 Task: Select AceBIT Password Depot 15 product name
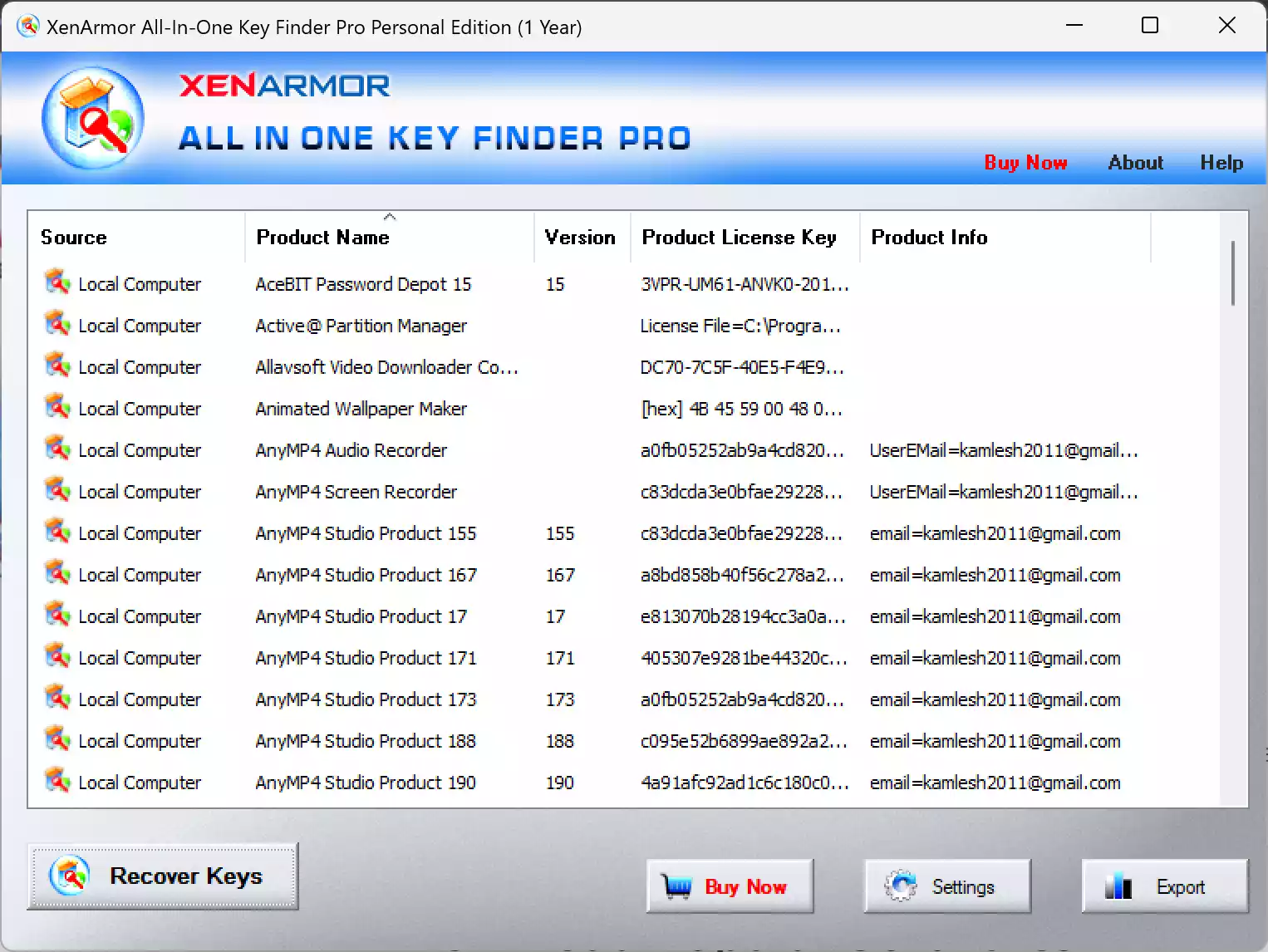click(x=363, y=284)
